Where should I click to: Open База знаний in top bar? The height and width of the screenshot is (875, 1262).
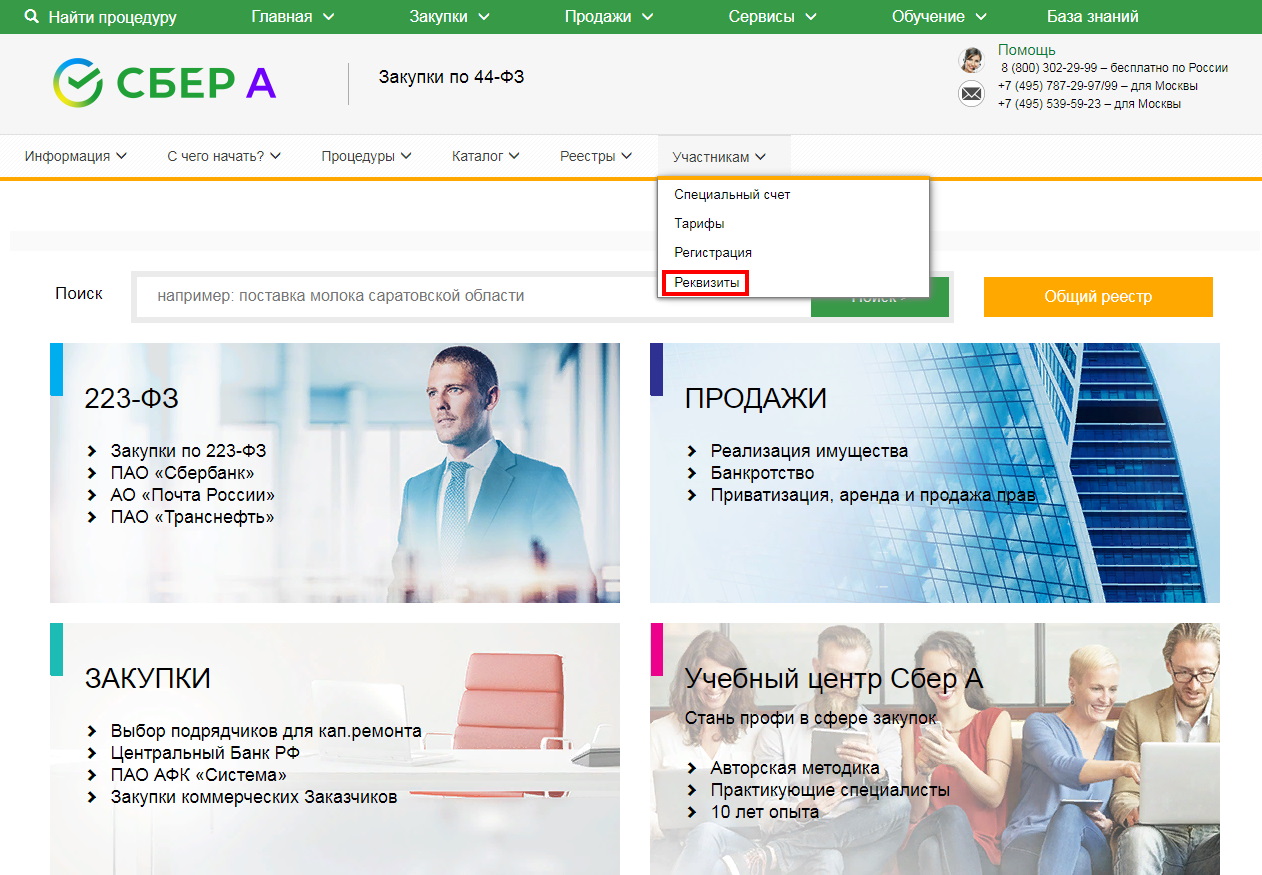click(x=1092, y=17)
